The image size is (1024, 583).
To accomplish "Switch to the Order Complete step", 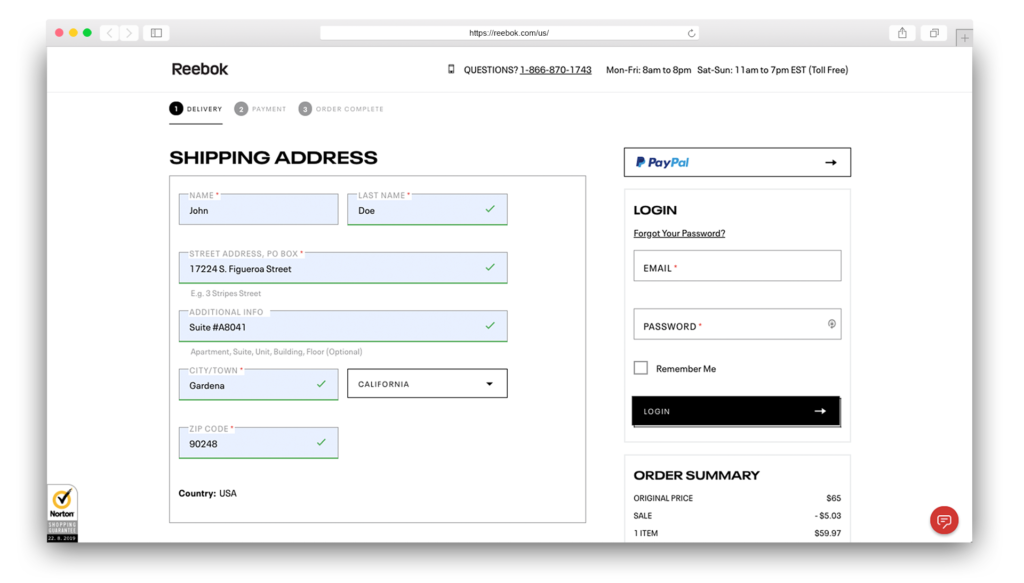I will point(341,109).
